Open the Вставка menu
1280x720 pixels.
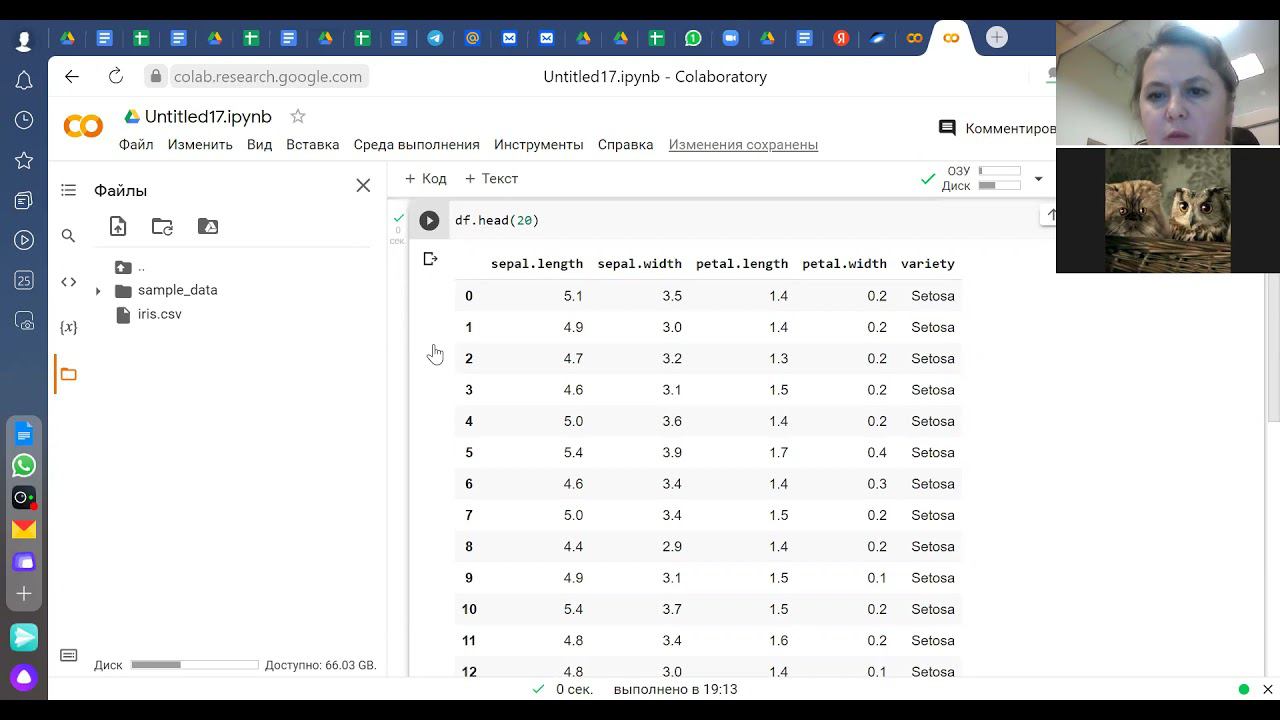(312, 144)
